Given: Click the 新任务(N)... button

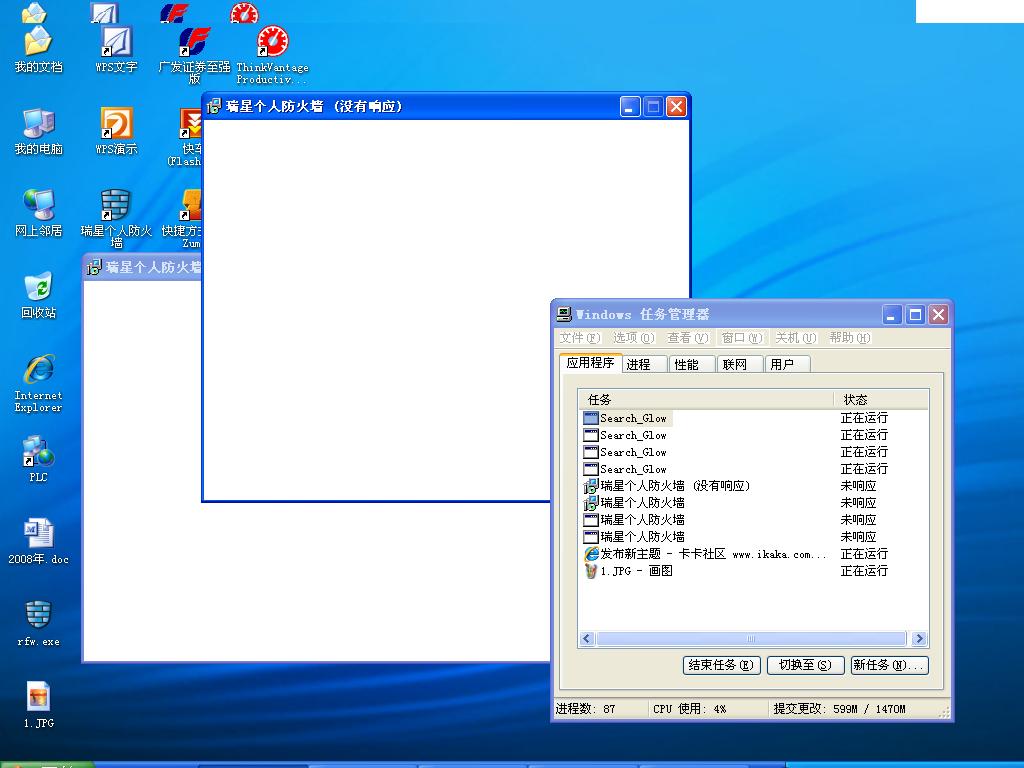Looking at the screenshot, I should click(889, 665).
